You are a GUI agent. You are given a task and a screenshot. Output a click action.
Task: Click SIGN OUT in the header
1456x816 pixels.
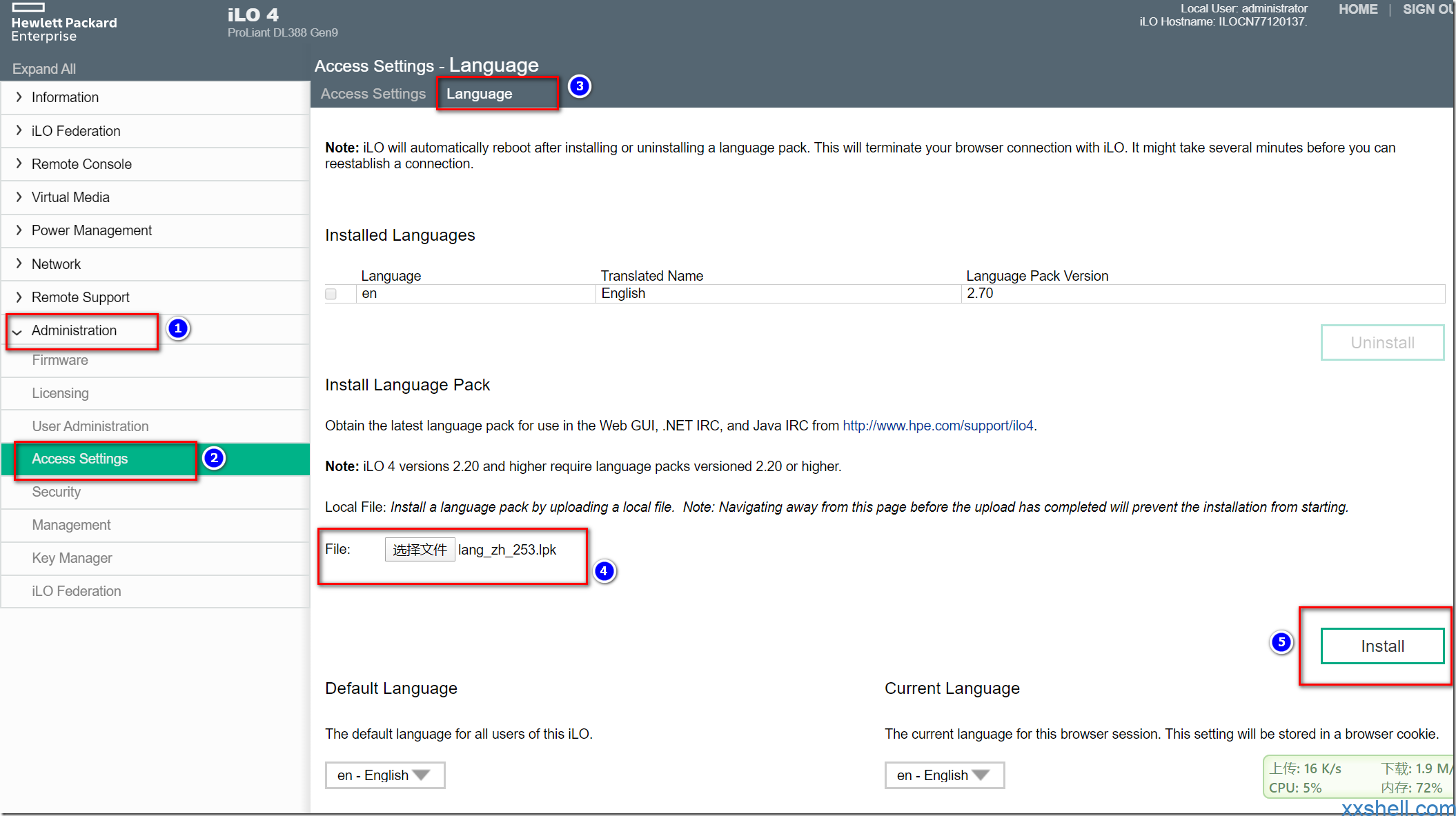(x=1428, y=9)
